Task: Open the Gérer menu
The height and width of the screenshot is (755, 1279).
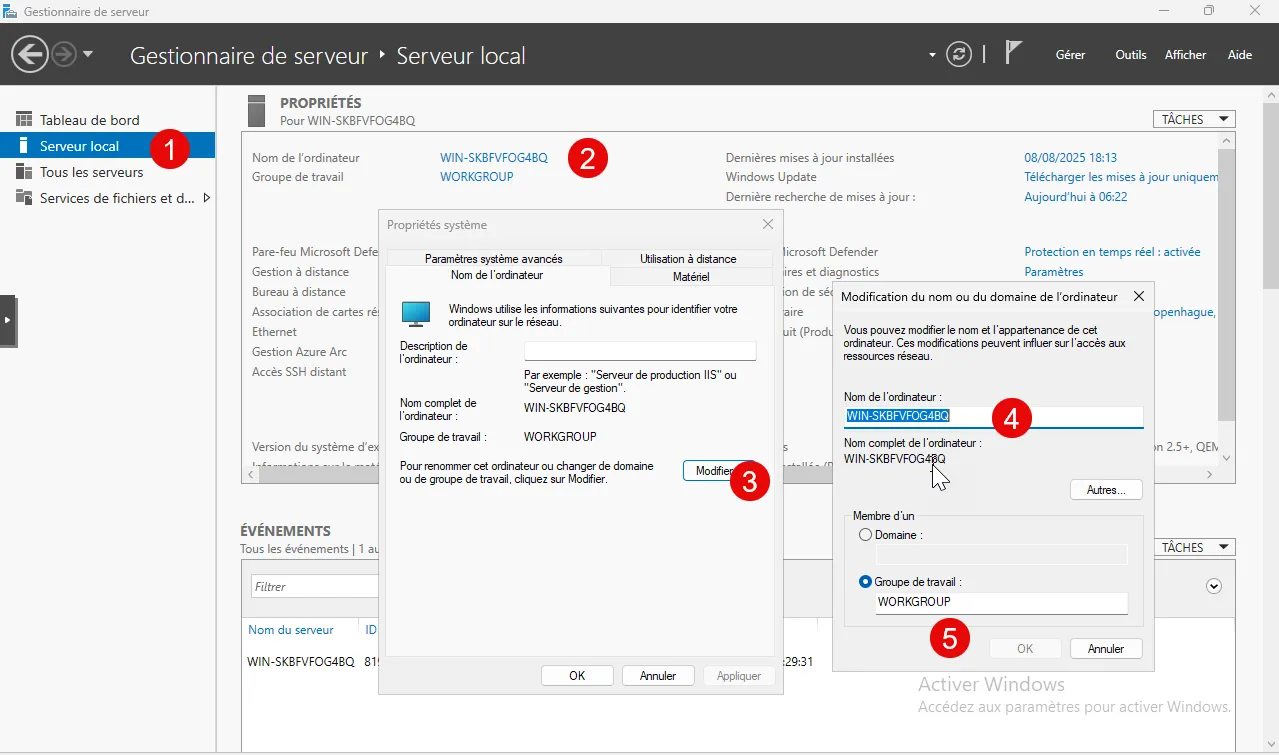Action: click(1070, 55)
